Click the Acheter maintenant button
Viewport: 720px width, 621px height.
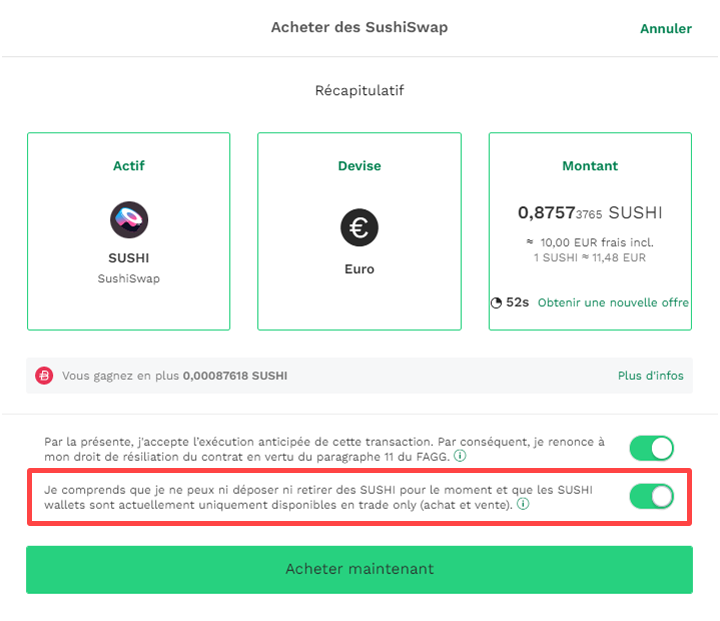(360, 570)
